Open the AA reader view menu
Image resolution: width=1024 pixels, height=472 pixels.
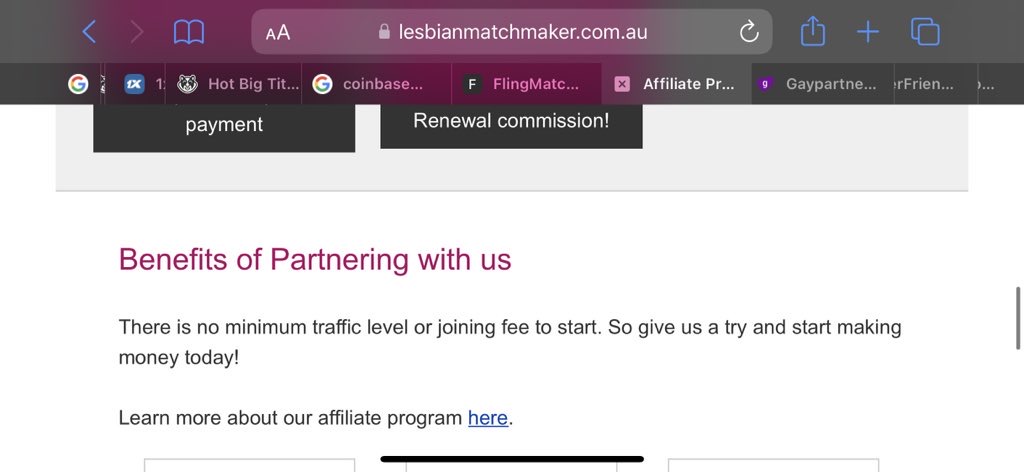[x=278, y=32]
